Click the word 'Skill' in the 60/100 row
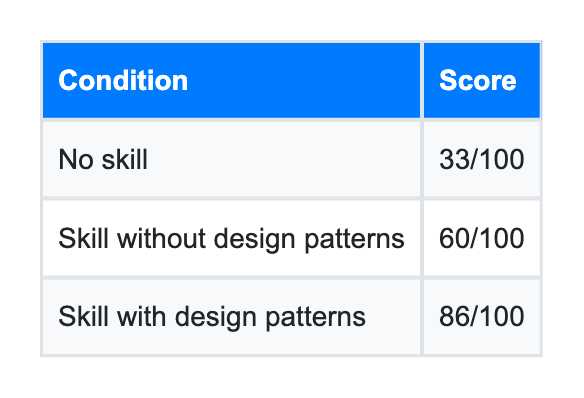Image resolution: width=584 pixels, height=398 pixels. click(x=84, y=238)
